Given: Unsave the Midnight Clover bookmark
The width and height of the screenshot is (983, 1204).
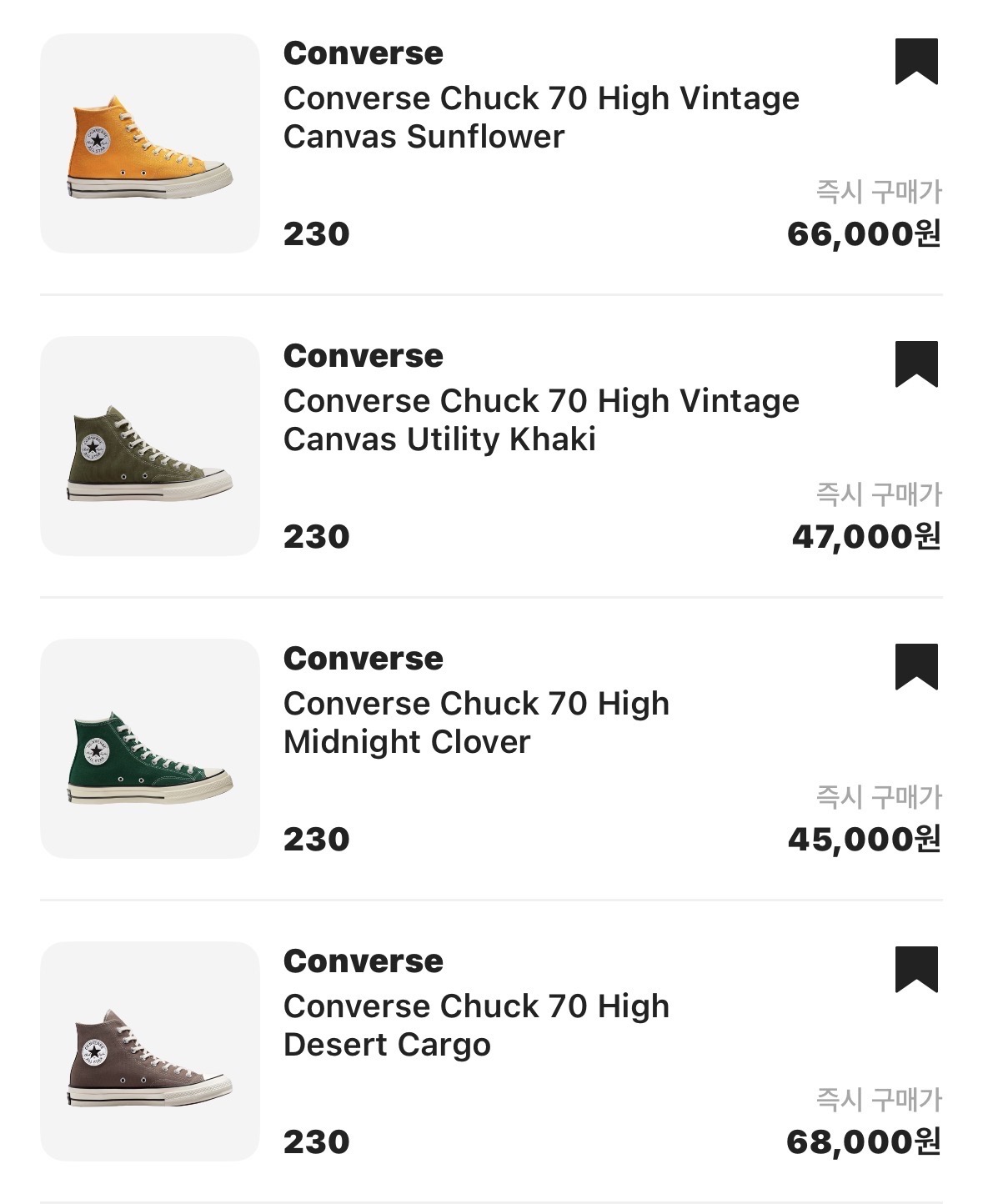Looking at the screenshot, I should (x=916, y=666).
